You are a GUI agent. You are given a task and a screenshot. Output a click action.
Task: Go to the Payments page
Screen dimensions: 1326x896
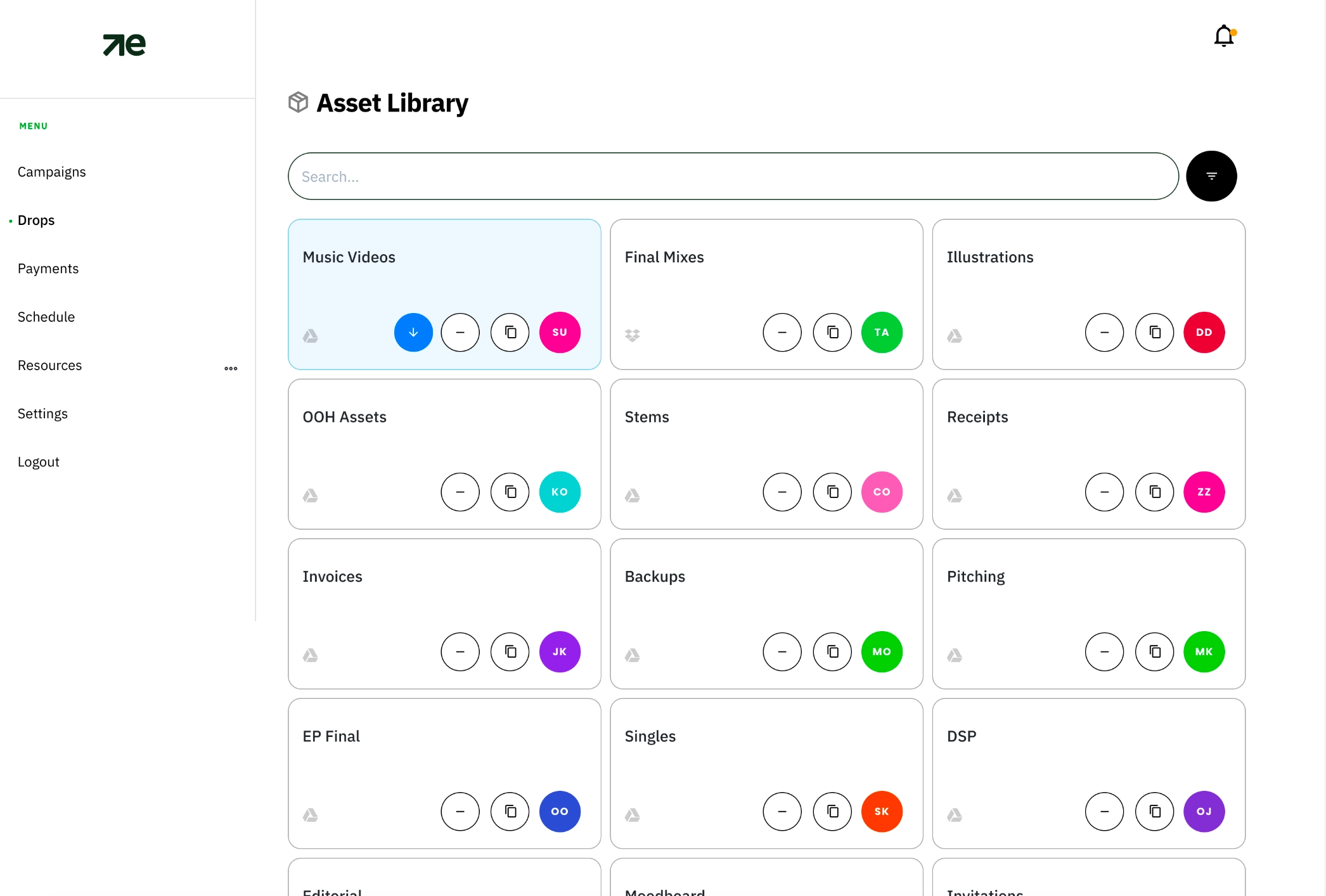point(48,269)
